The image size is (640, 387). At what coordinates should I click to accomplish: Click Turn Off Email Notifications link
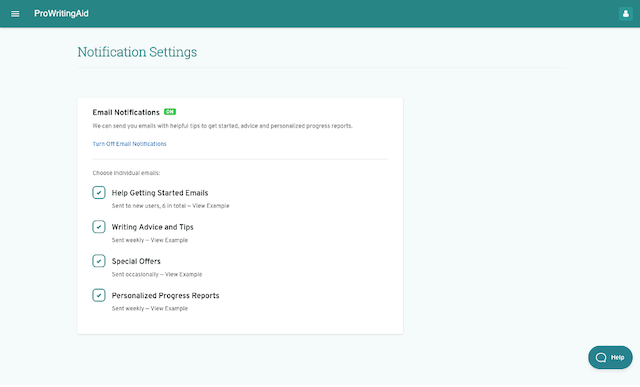129,144
